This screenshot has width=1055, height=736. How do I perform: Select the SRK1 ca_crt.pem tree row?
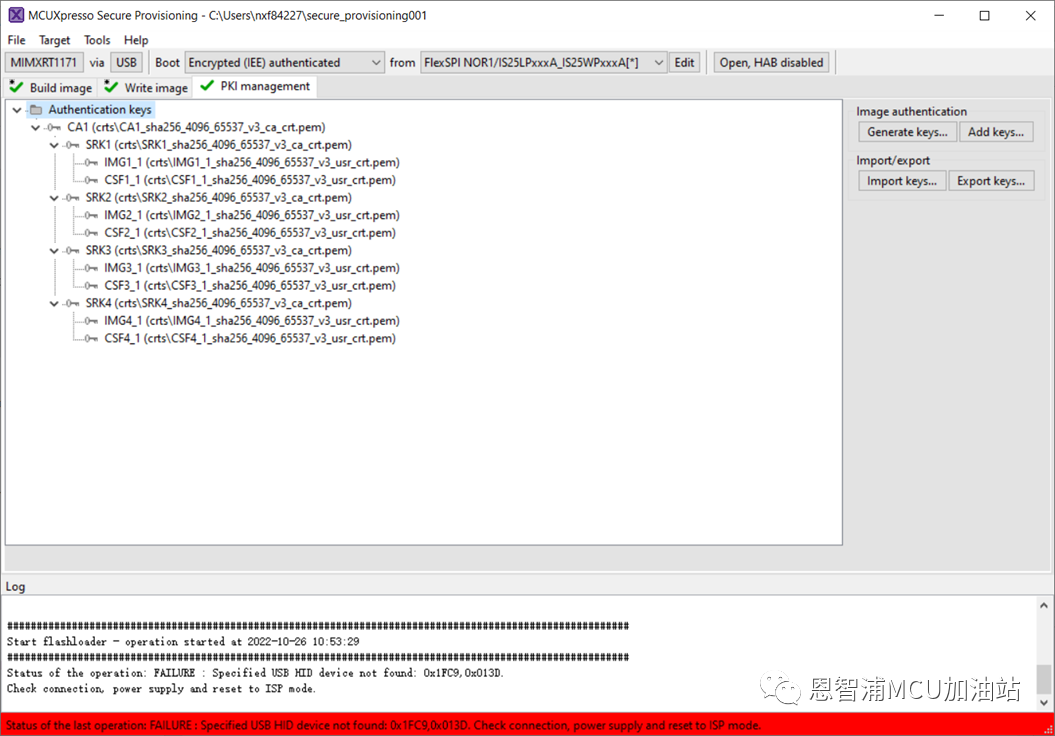218,145
